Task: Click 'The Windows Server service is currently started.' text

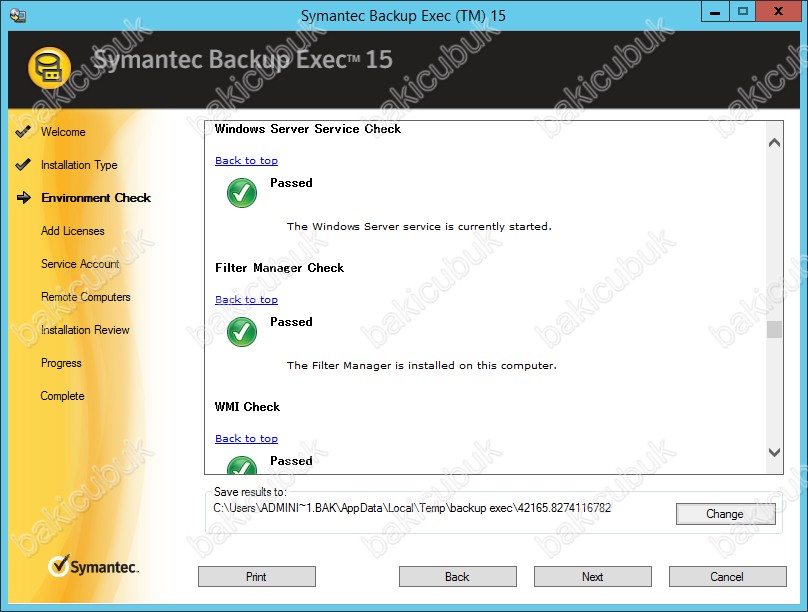Action: click(419, 226)
